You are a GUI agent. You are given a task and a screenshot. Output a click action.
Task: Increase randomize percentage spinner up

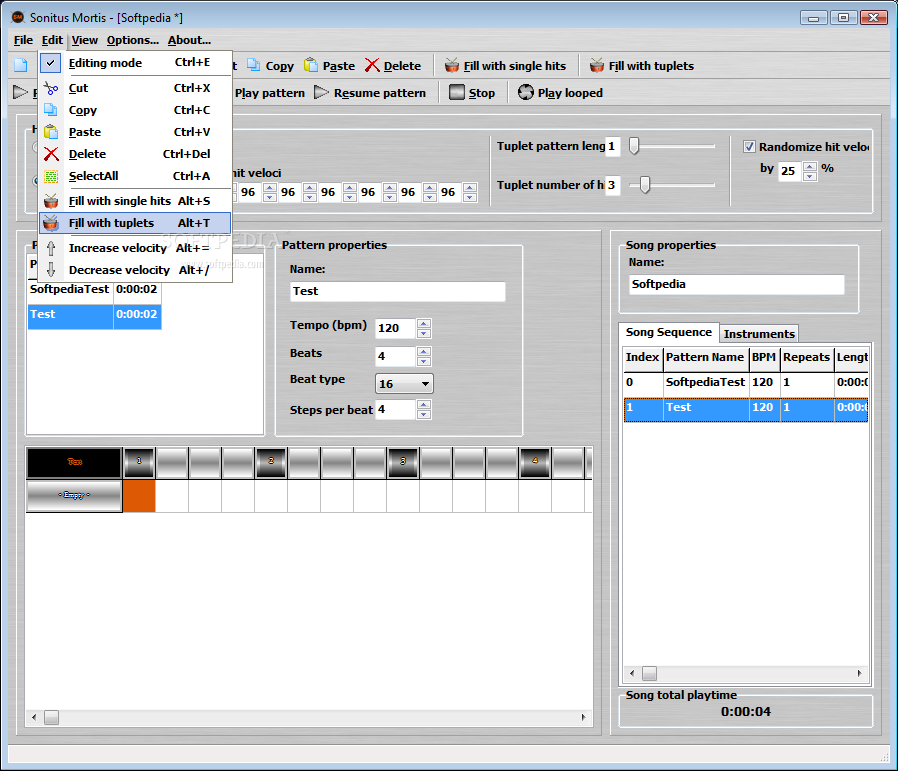coord(810,166)
